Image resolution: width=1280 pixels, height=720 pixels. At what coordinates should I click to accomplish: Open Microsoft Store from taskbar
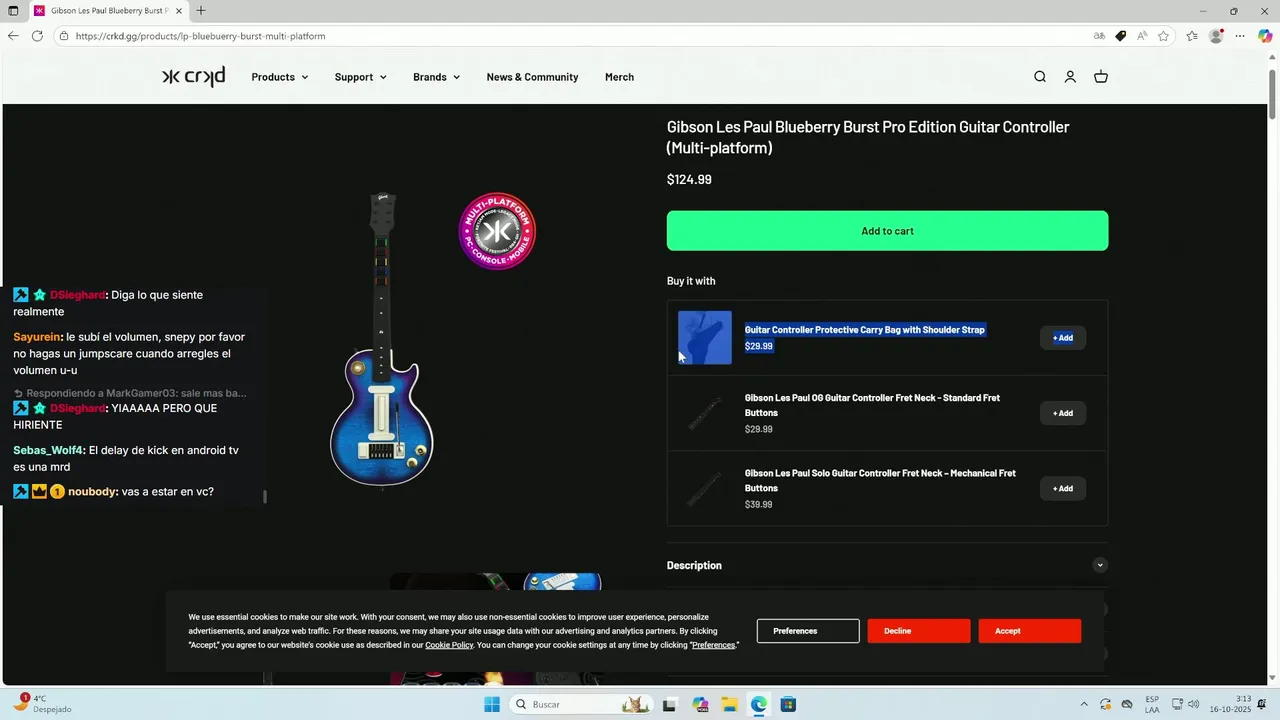click(788, 705)
